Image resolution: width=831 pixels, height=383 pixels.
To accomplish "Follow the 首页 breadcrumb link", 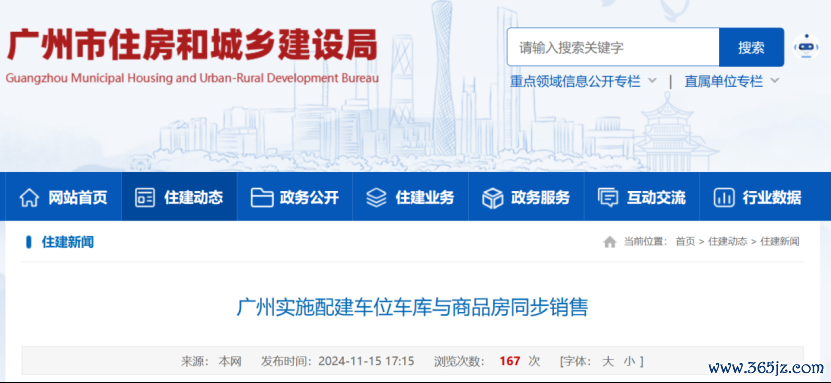I will pyautogui.click(x=685, y=242).
